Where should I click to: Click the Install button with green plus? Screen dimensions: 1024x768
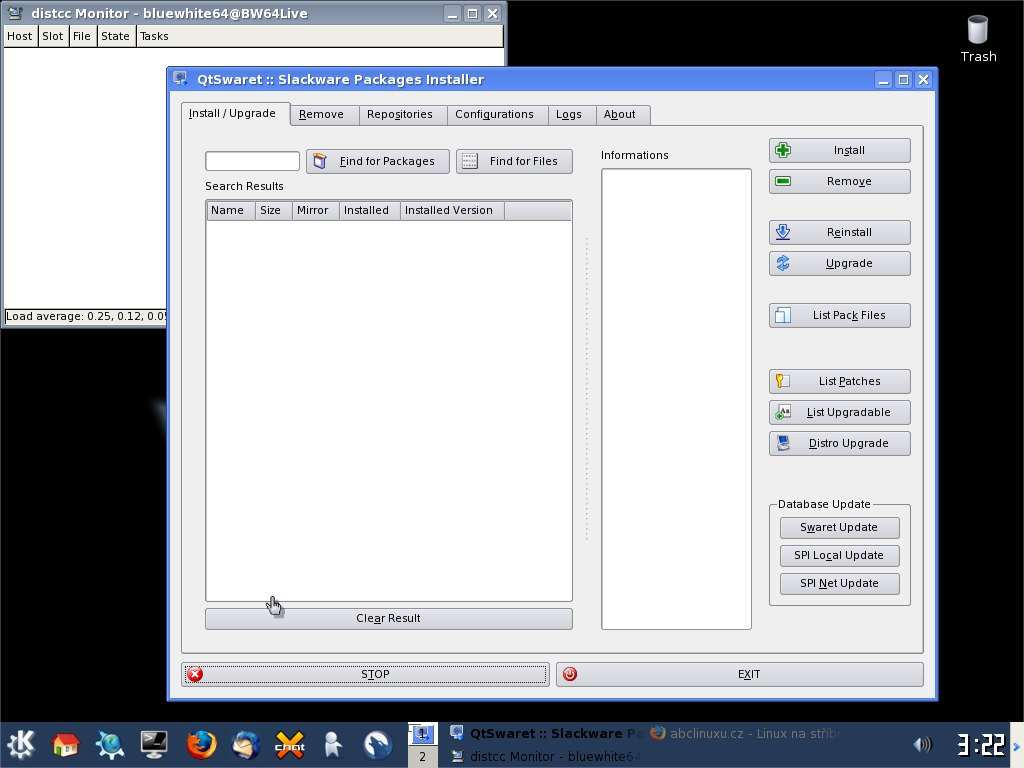[x=840, y=150]
